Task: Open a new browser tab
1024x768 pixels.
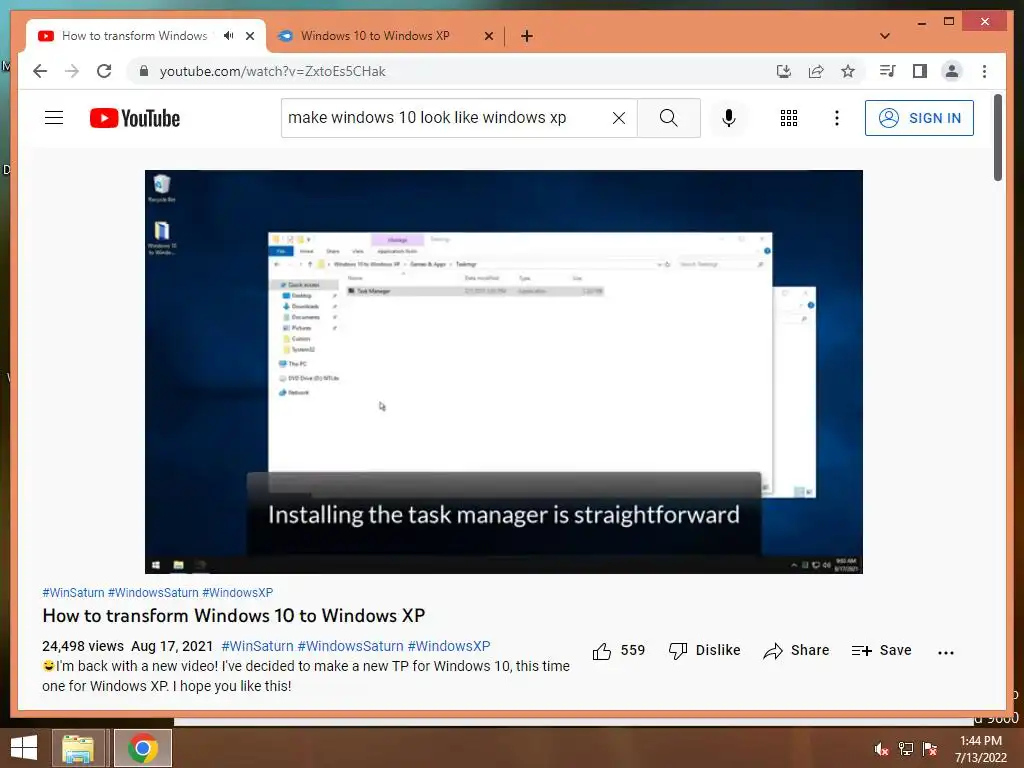Action: (x=527, y=36)
